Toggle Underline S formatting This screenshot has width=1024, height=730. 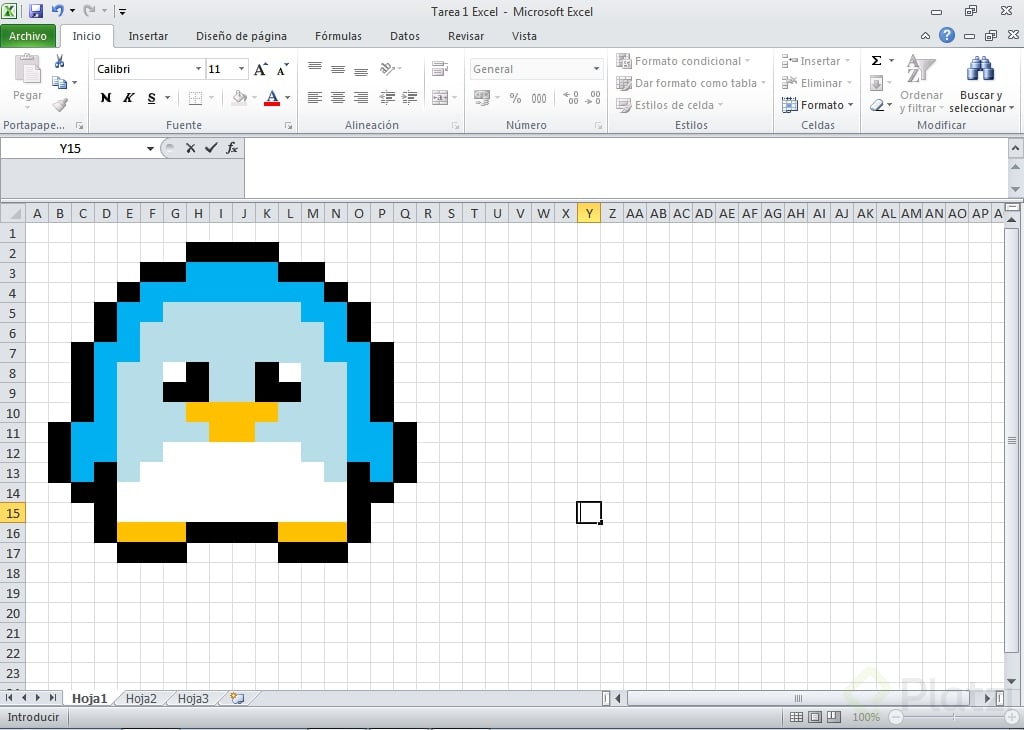[152, 98]
